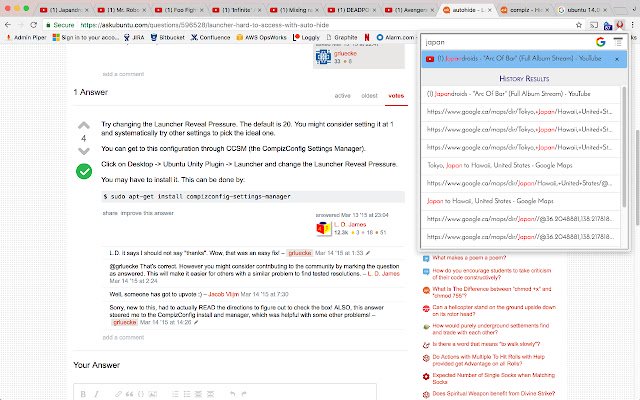Select Japandroids history result under History Results

point(521,94)
